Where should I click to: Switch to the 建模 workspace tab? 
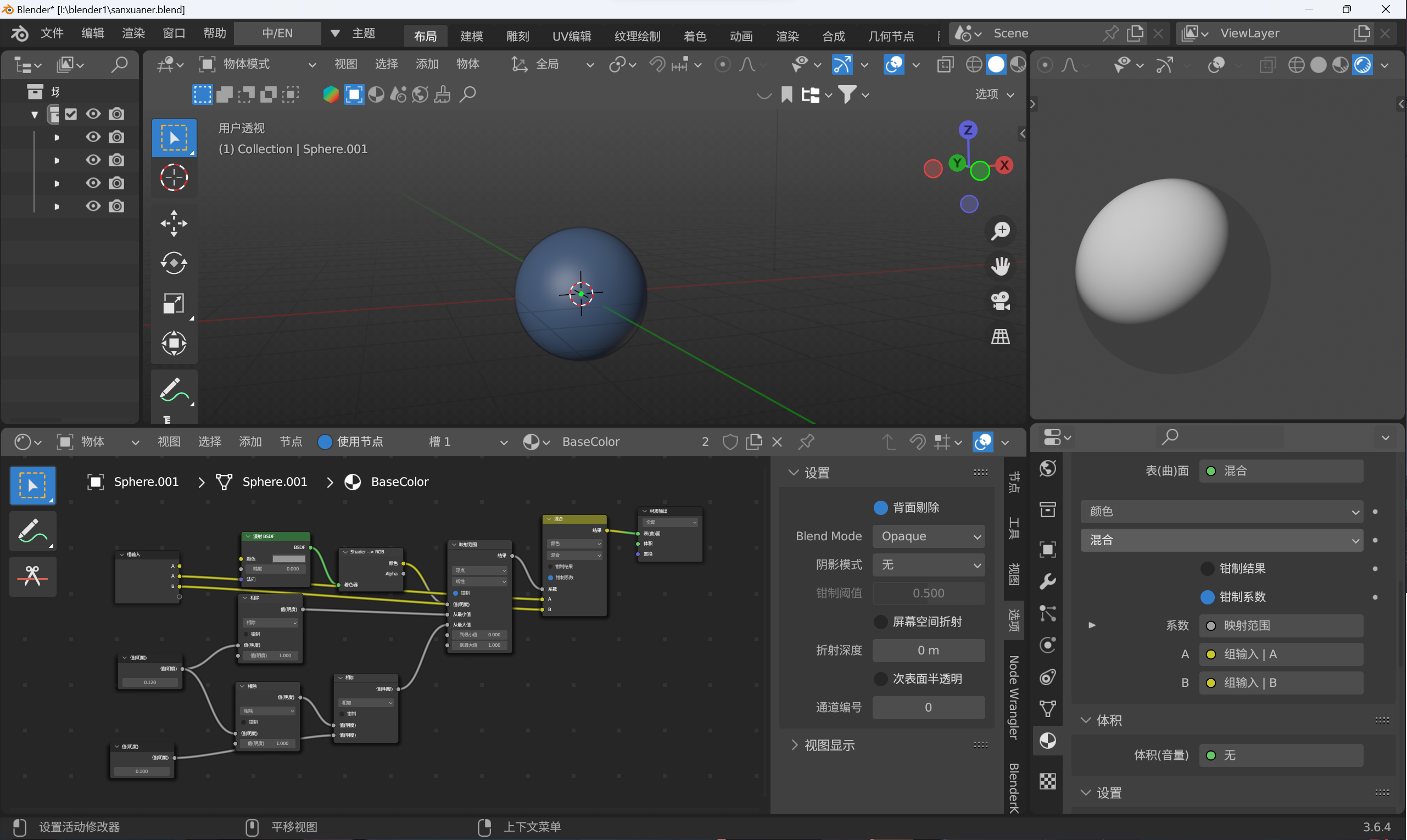point(472,36)
